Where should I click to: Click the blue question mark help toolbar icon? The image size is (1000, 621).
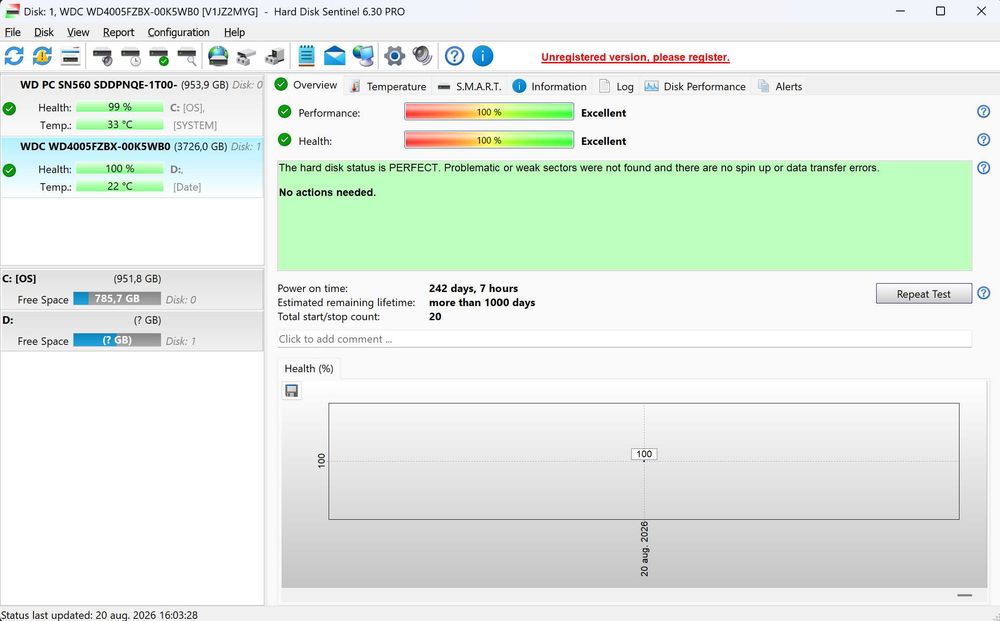tap(454, 56)
